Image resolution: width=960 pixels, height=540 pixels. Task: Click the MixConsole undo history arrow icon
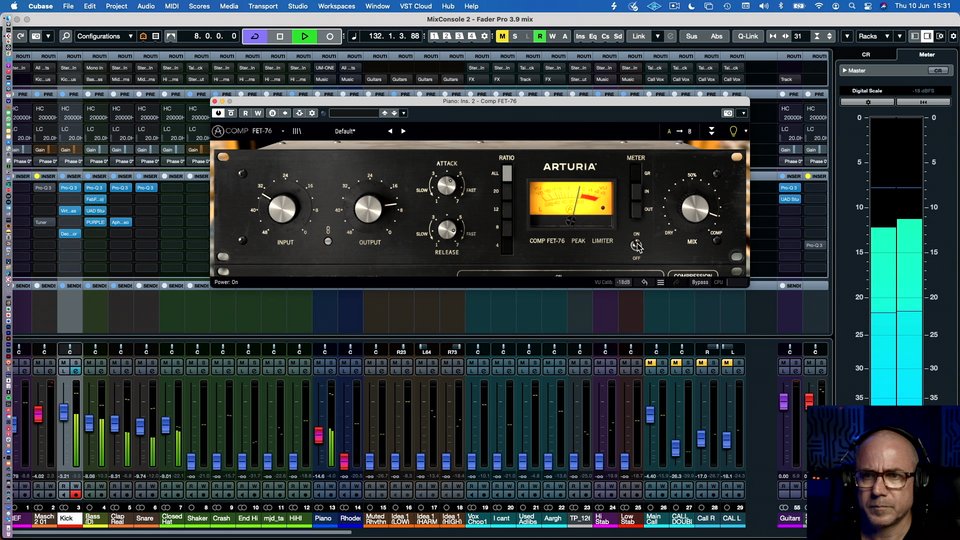tap(21, 36)
